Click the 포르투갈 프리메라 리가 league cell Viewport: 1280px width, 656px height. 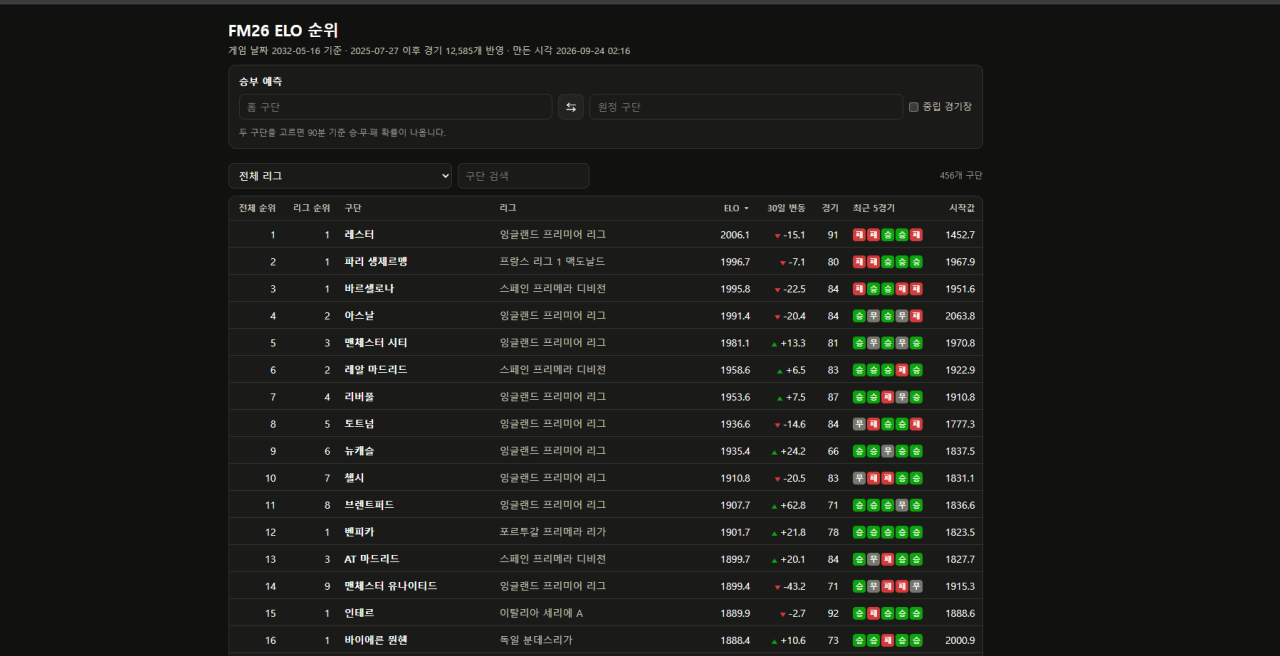(x=553, y=532)
